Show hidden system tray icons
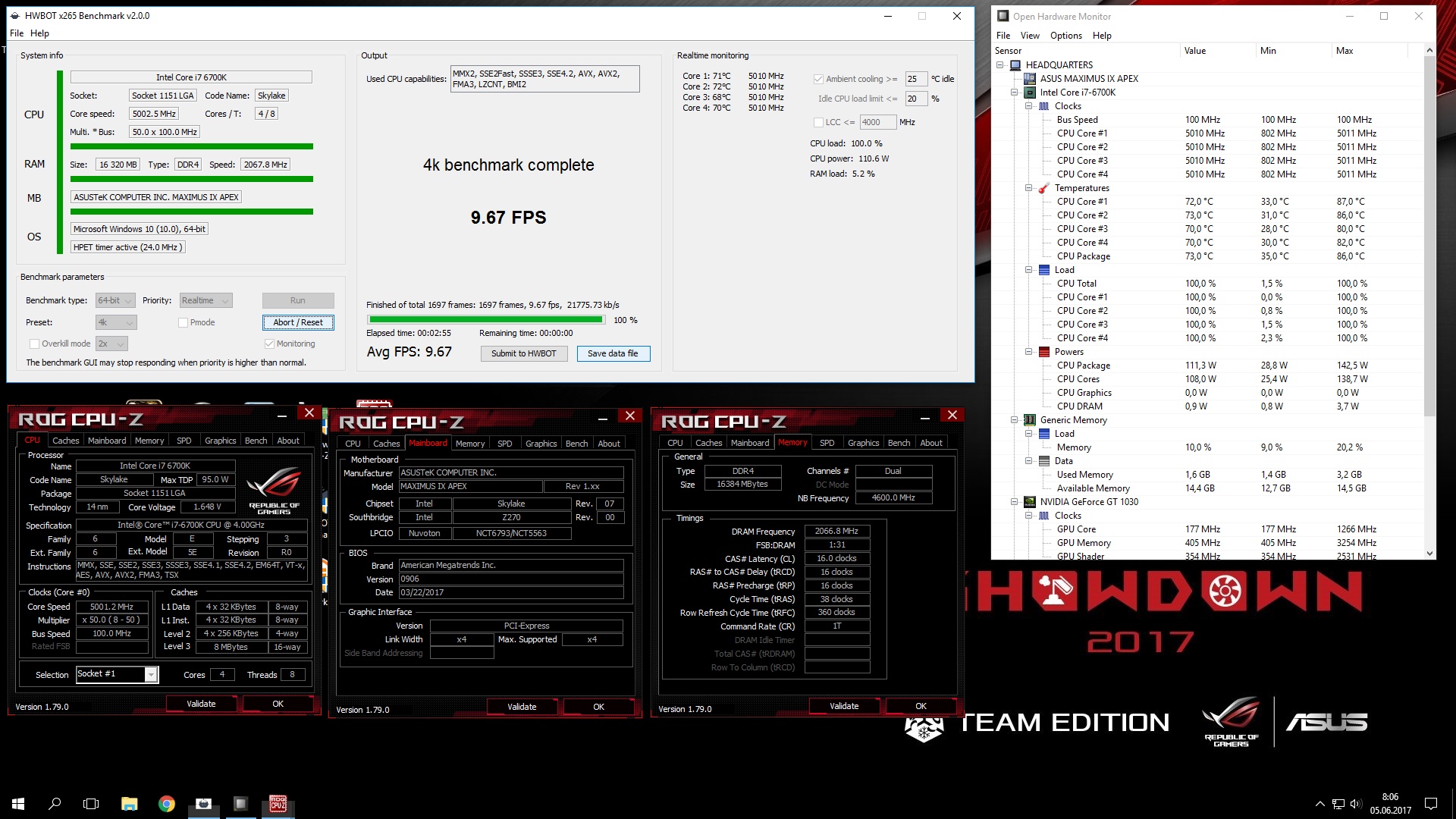1456x819 pixels. click(x=1319, y=804)
